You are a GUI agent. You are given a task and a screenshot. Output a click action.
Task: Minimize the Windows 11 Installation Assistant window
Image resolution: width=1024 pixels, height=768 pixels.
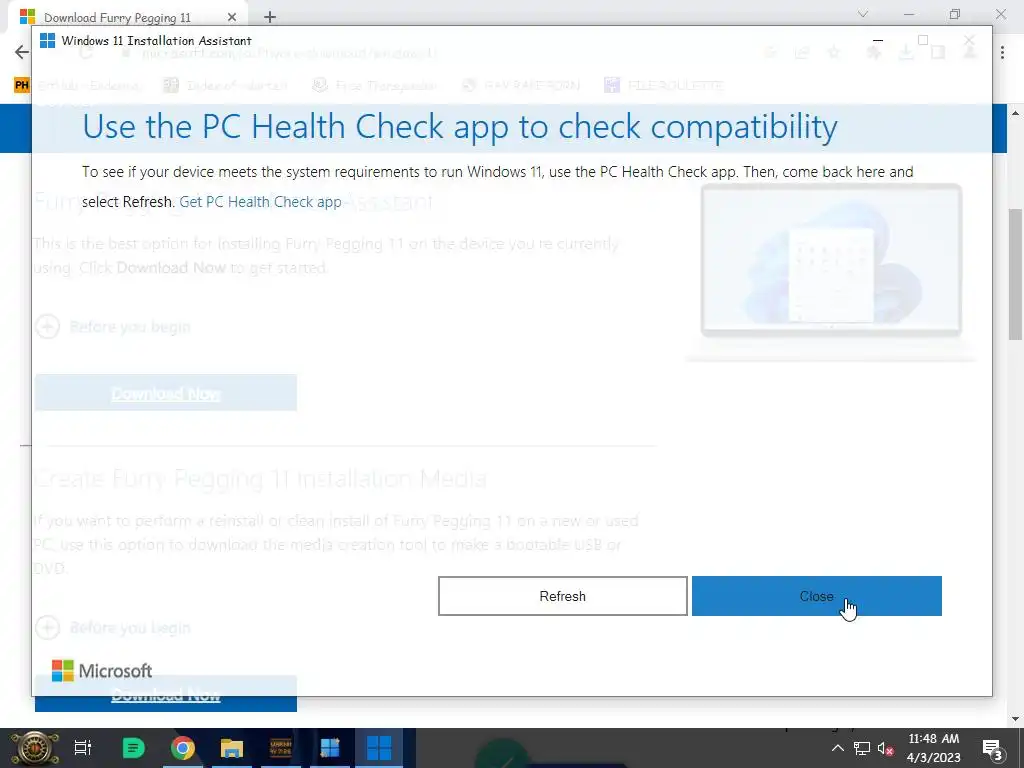(878, 40)
